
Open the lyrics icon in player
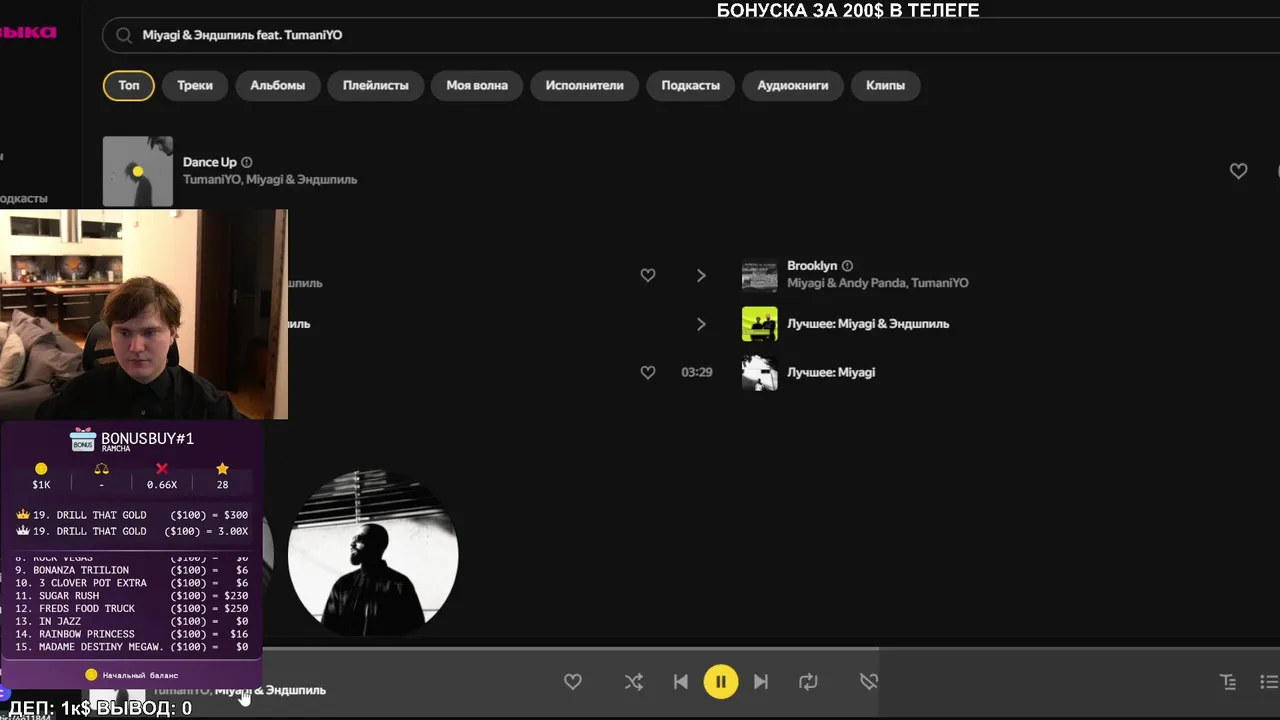click(1228, 682)
